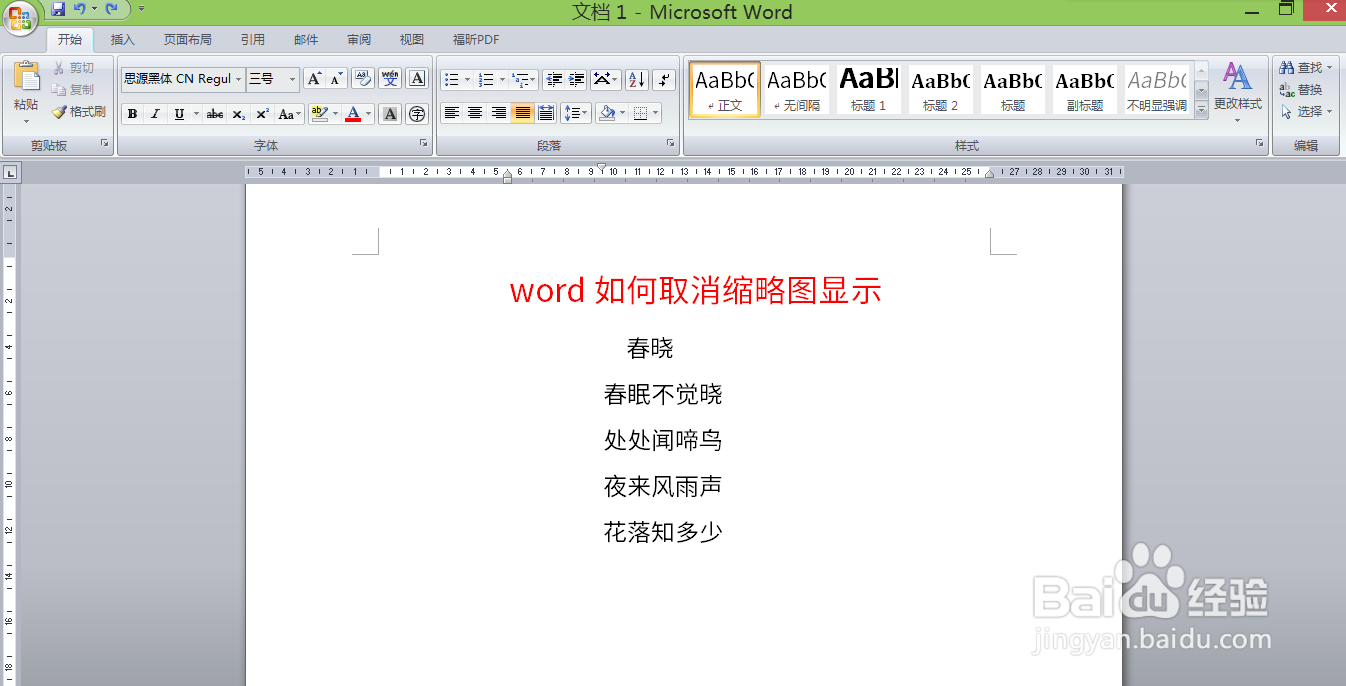This screenshot has height=686, width=1346.
Task: Apply red font color
Action: (x=353, y=114)
